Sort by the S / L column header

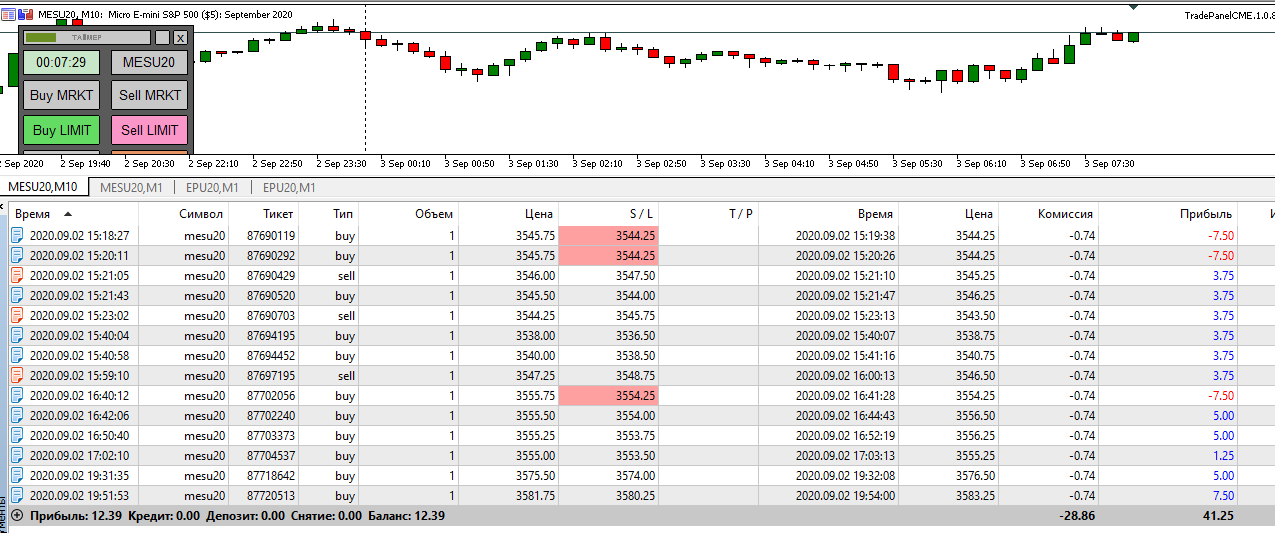click(641, 214)
